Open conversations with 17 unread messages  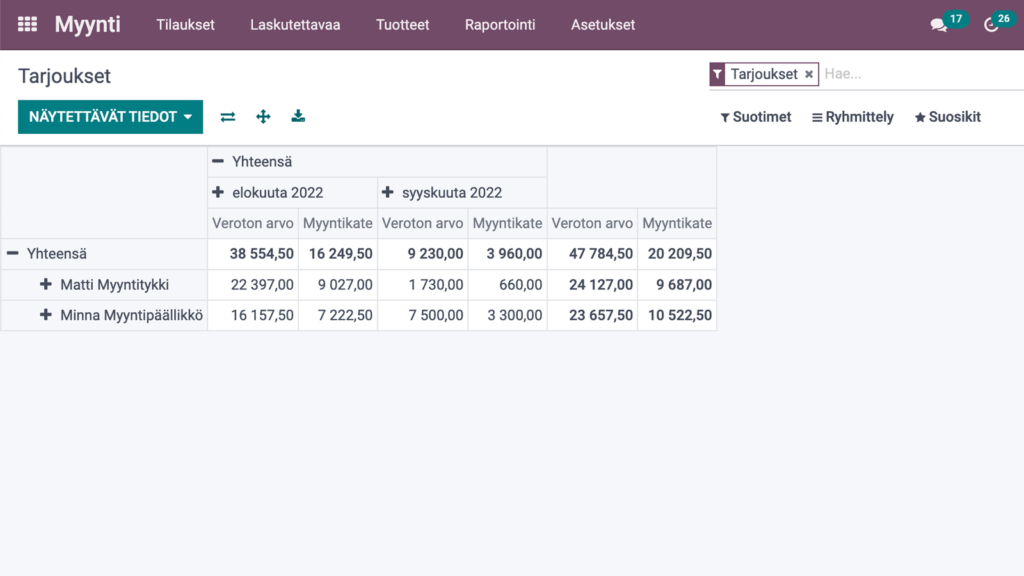tap(938, 24)
